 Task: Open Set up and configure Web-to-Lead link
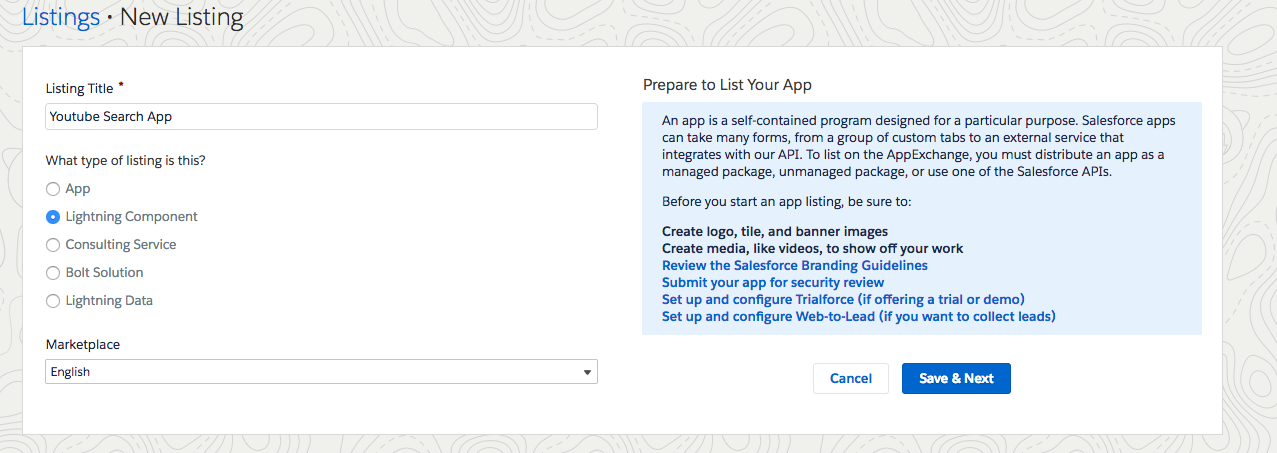point(859,317)
